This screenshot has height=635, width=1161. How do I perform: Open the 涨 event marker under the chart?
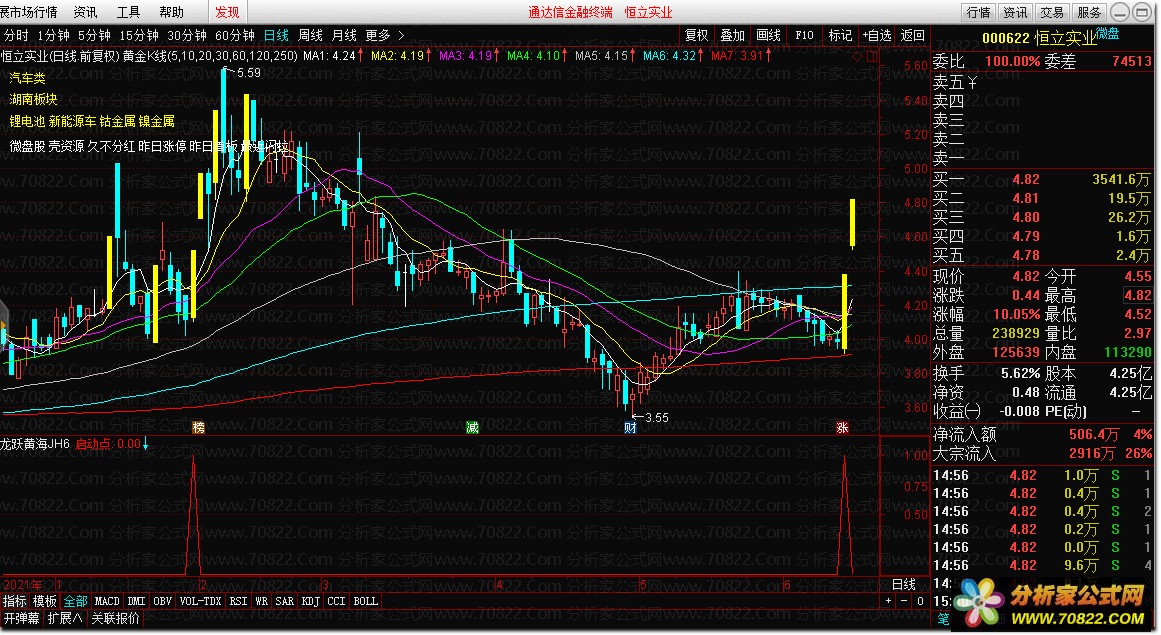click(x=842, y=427)
